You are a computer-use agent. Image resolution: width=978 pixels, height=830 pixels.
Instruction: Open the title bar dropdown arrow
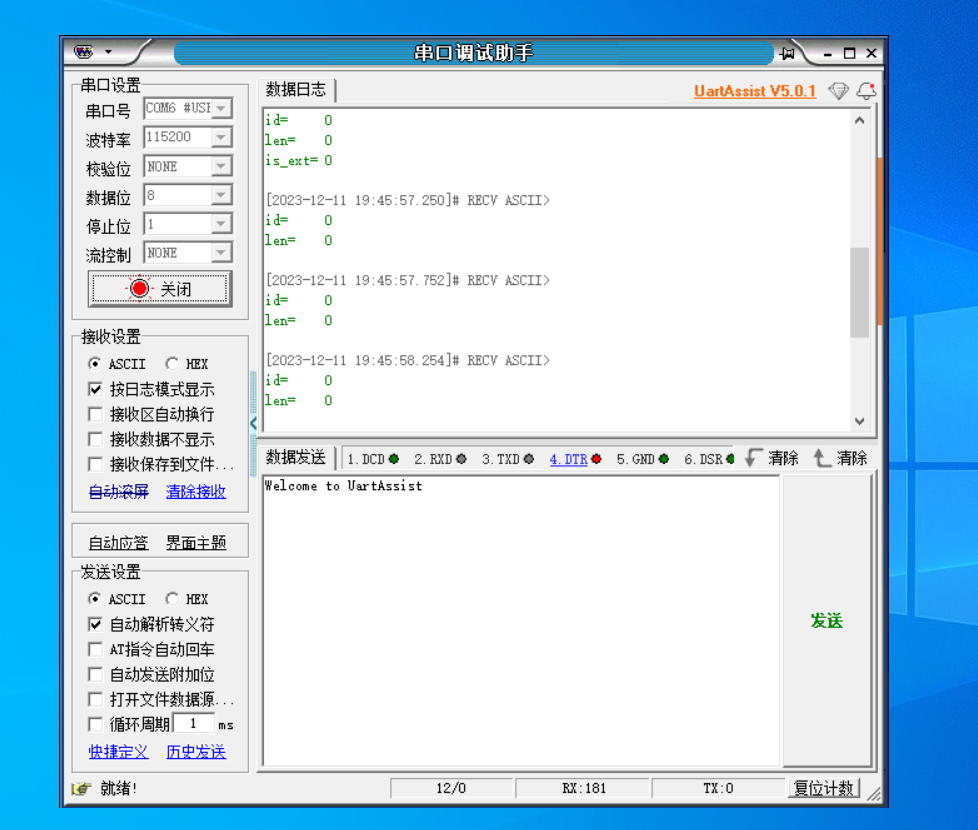coord(109,52)
